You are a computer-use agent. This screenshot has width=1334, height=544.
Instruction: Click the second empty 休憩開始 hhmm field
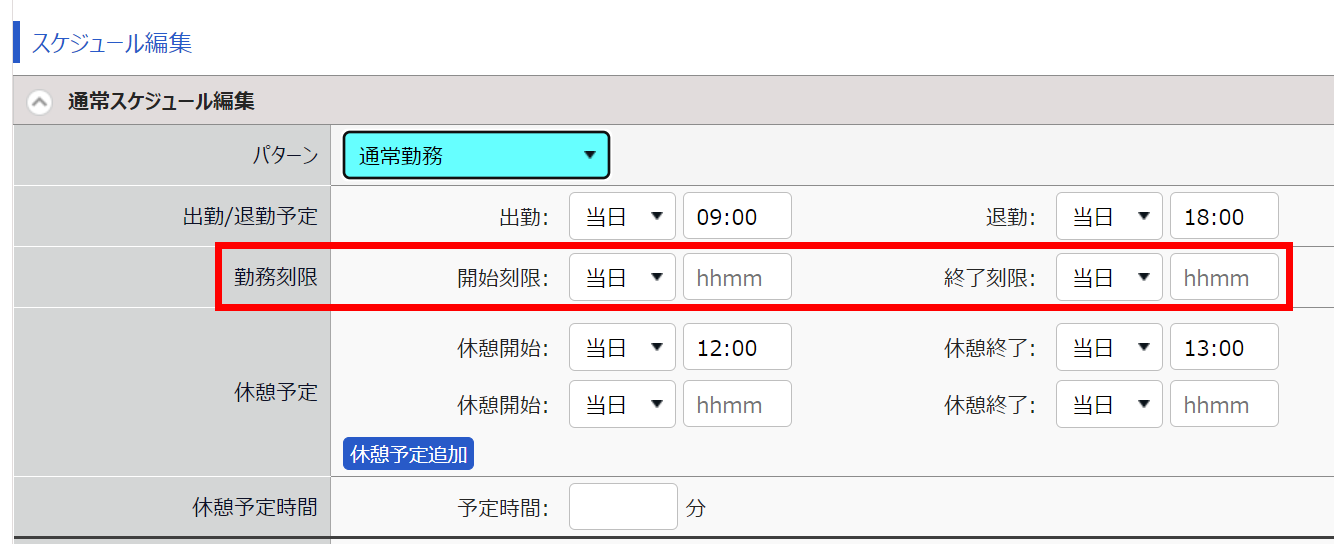(x=737, y=404)
